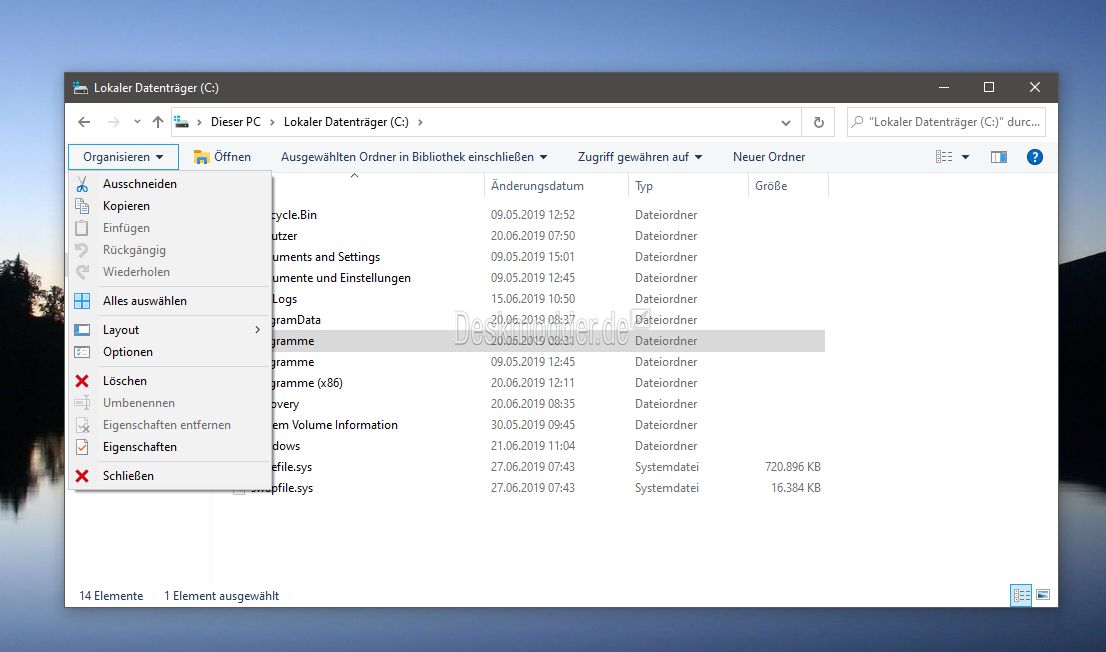Image resolution: width=1106 pixels, height=652 pixels.
Task: Select the Volume Information folder row
Action: click(x=548, y=425)
